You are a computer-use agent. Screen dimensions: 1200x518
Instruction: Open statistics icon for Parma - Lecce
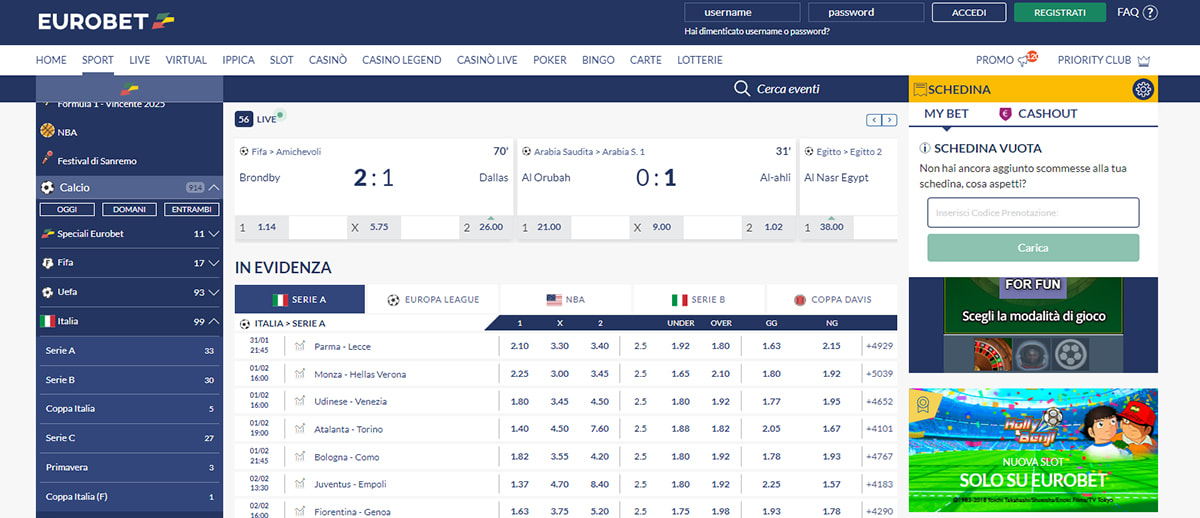[x=299, y=346]
